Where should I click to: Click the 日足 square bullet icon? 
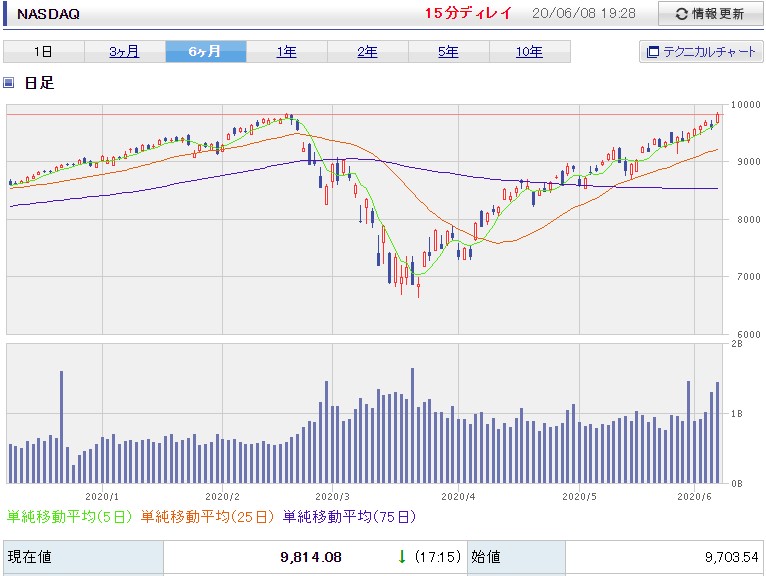tap(9, 83)
